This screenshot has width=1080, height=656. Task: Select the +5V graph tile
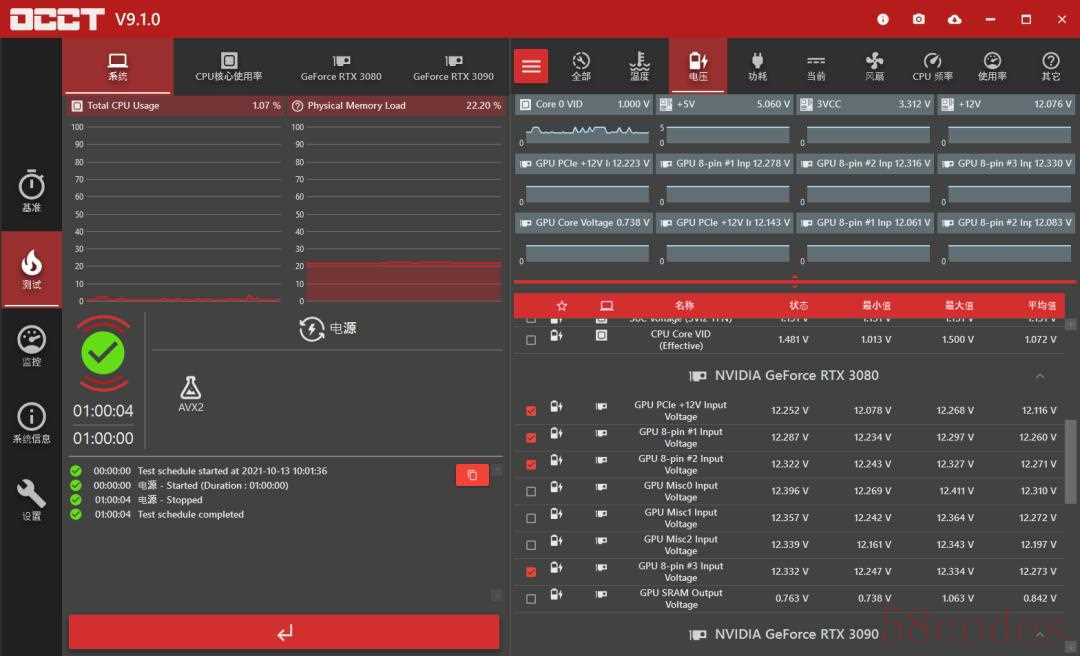tap(725, 122)
